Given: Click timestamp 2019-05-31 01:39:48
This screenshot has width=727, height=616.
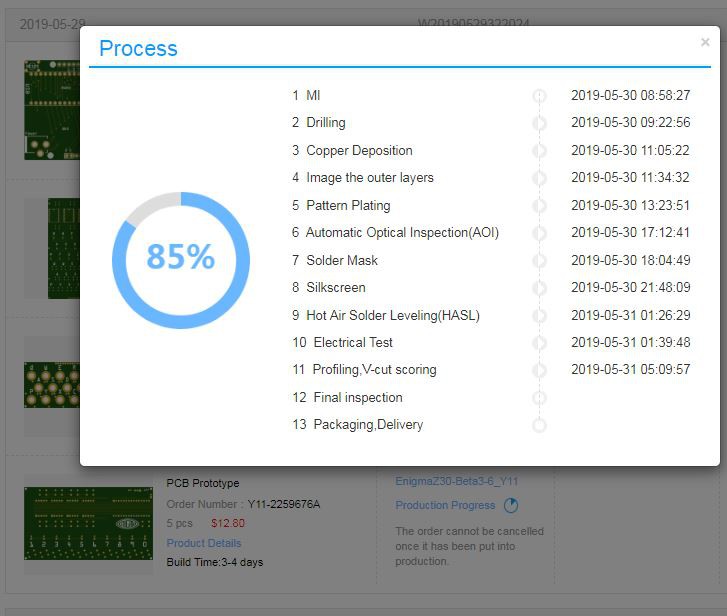Looking at the screenshot, I should pos(631,343).
